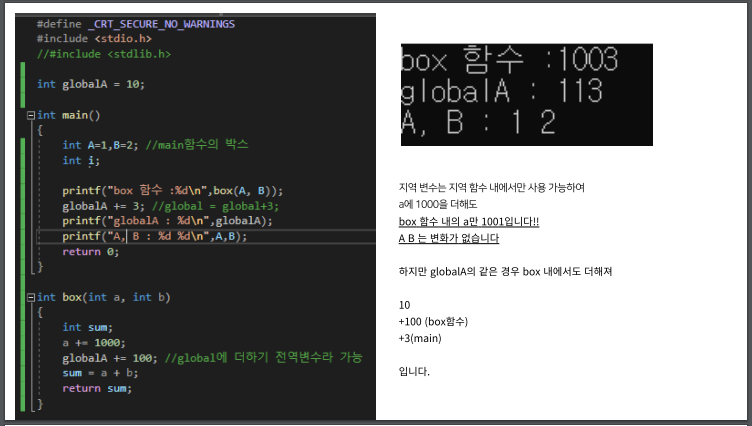Click the '//main함수의 박스' comment

(x=197, y=145)
